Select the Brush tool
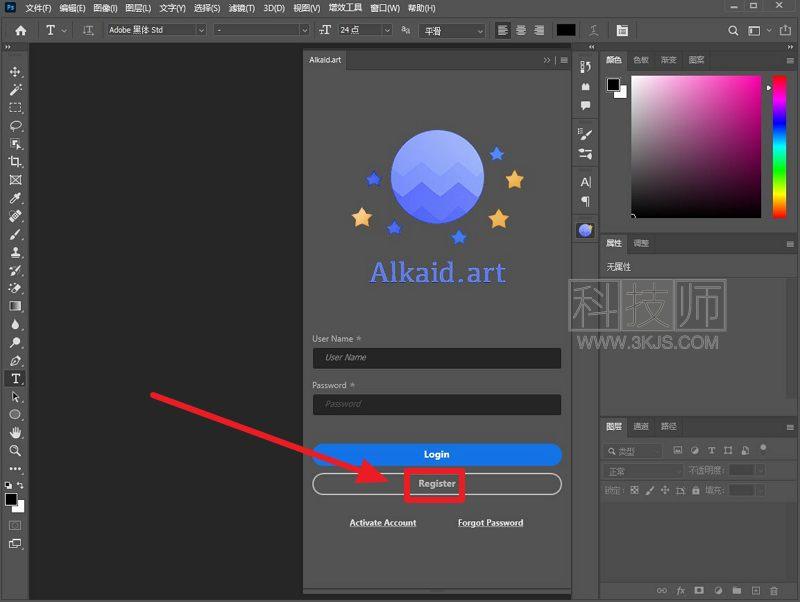This screenshot has width=800, height=602. coord(15,234)
